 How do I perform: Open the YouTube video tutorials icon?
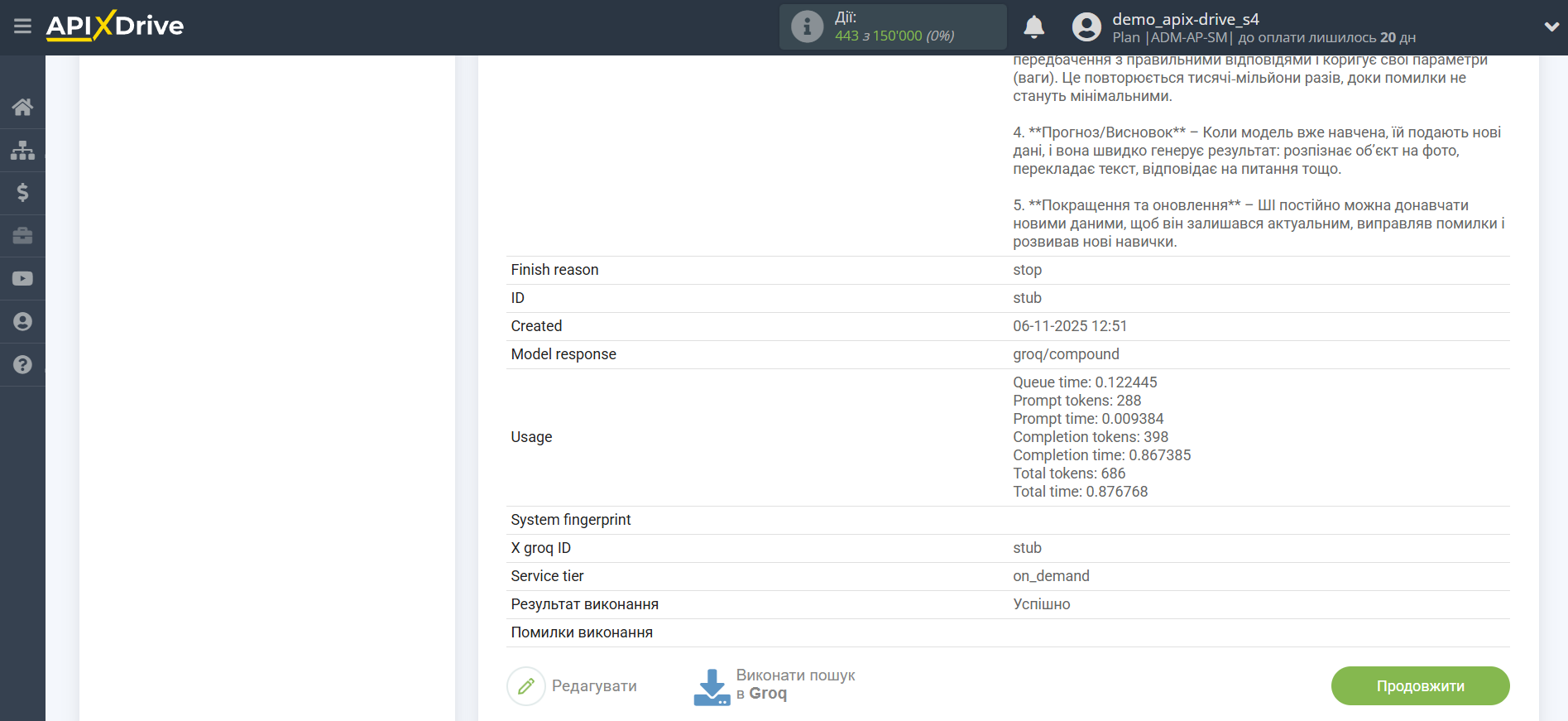point(22,279)
